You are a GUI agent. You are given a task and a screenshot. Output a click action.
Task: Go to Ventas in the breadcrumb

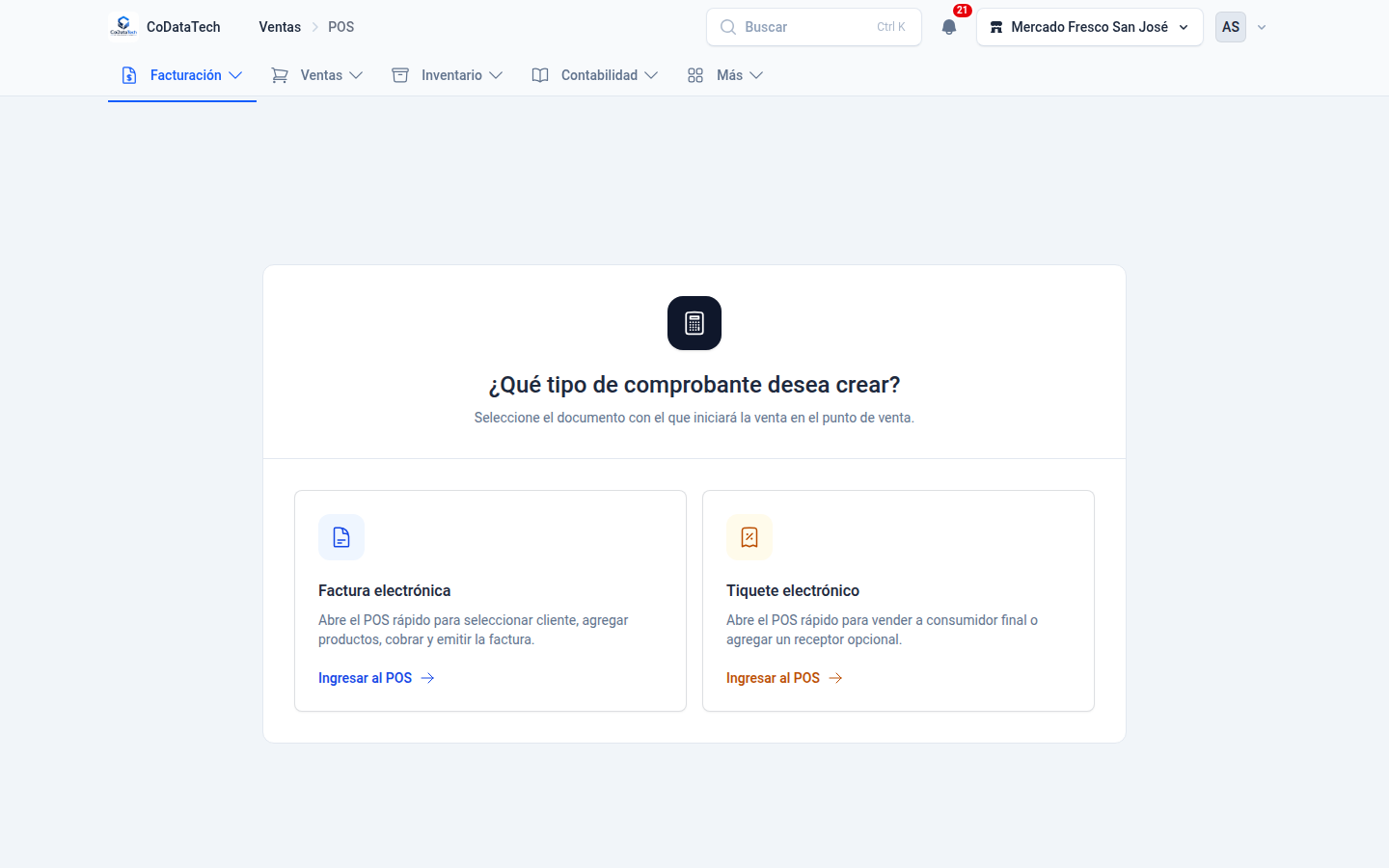pos(280,27)
